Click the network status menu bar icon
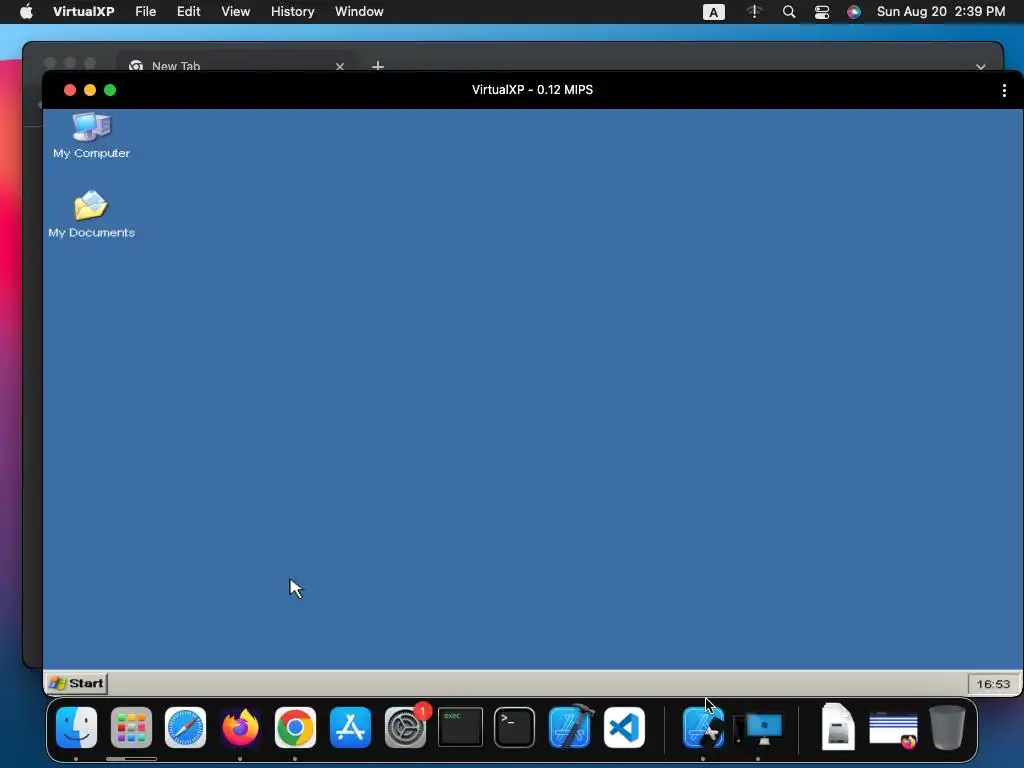The height and width of the screenshot is (768, 1024). pos(754,12)
